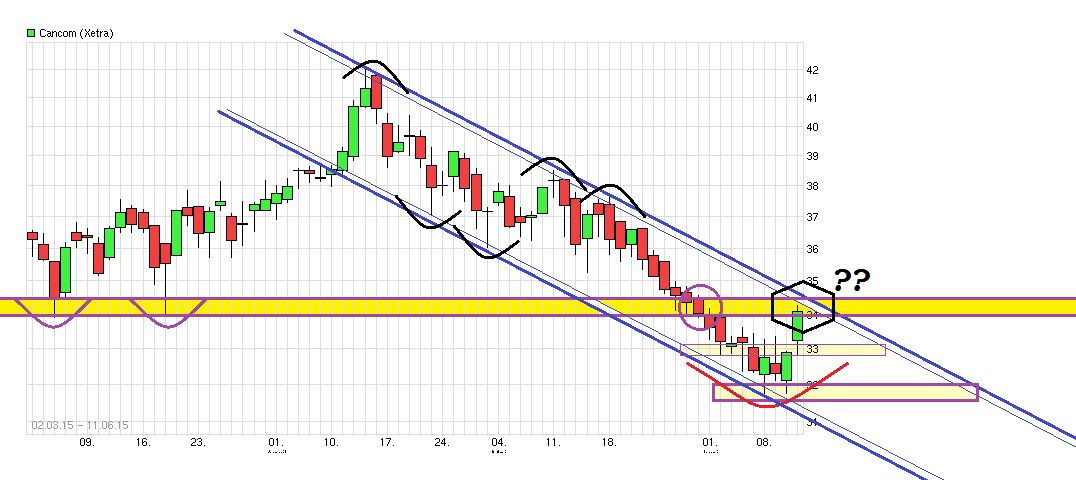Click the green Cancom legend square
This screenshot has width=1076, height=480.
click(x=31, y=33)
